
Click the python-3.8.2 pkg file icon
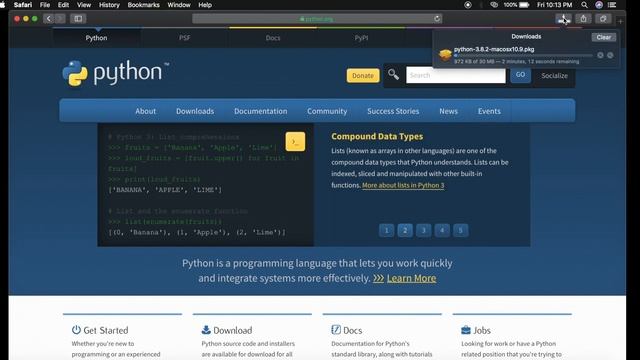click(x=445, y=55)
